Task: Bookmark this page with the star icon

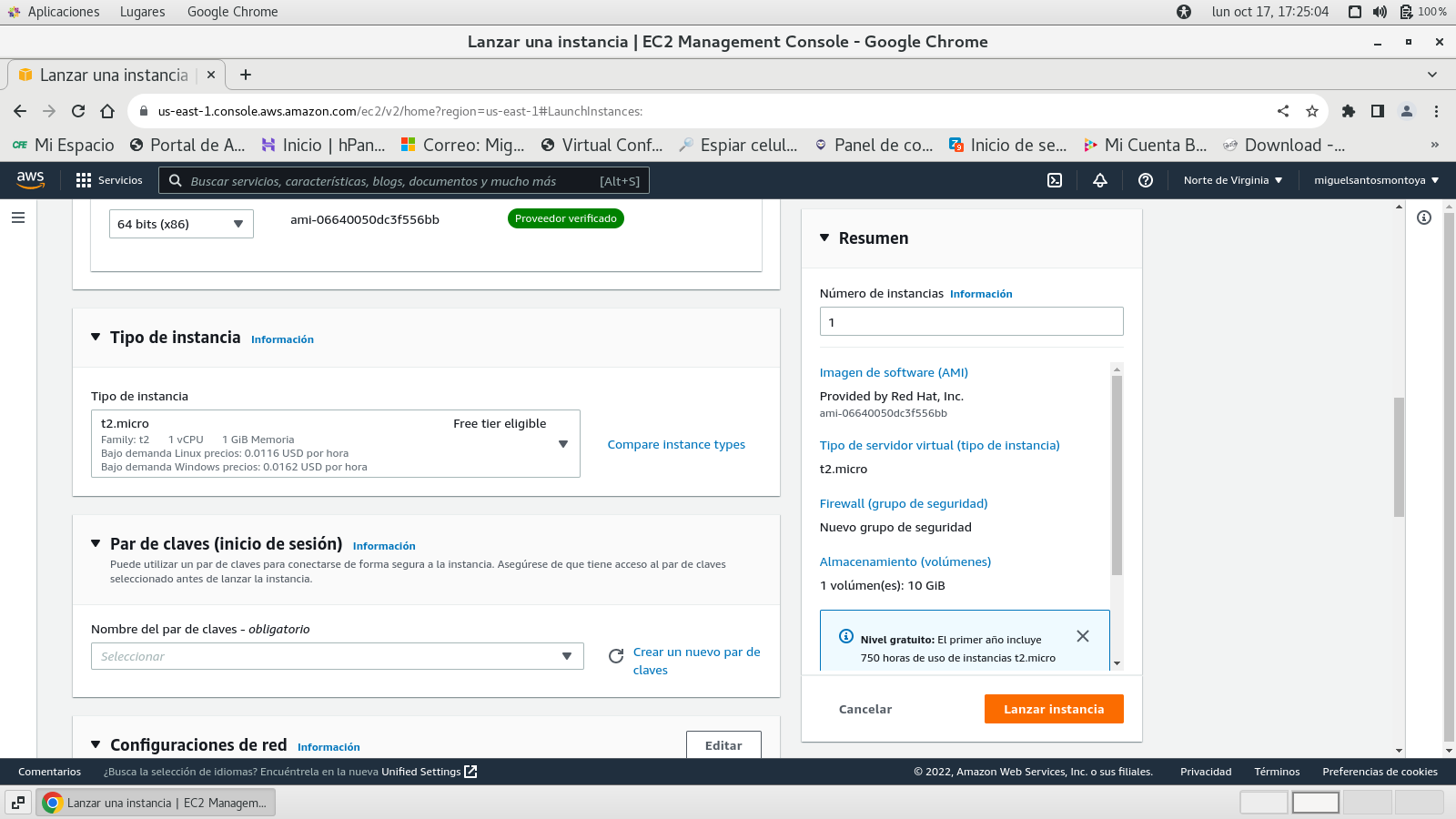Action: tap(1312, 111)
